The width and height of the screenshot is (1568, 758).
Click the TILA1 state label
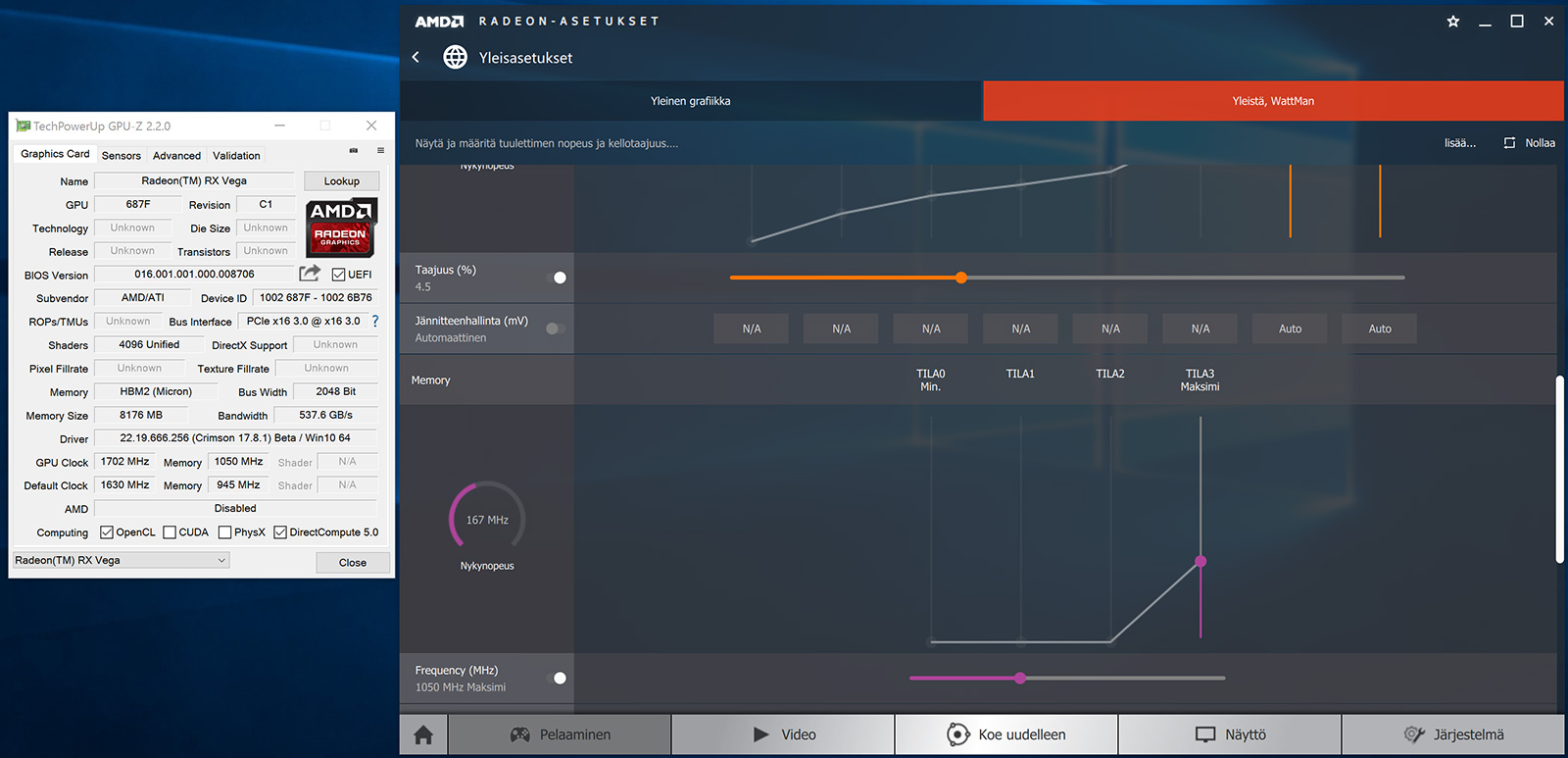coord(1020,374)
